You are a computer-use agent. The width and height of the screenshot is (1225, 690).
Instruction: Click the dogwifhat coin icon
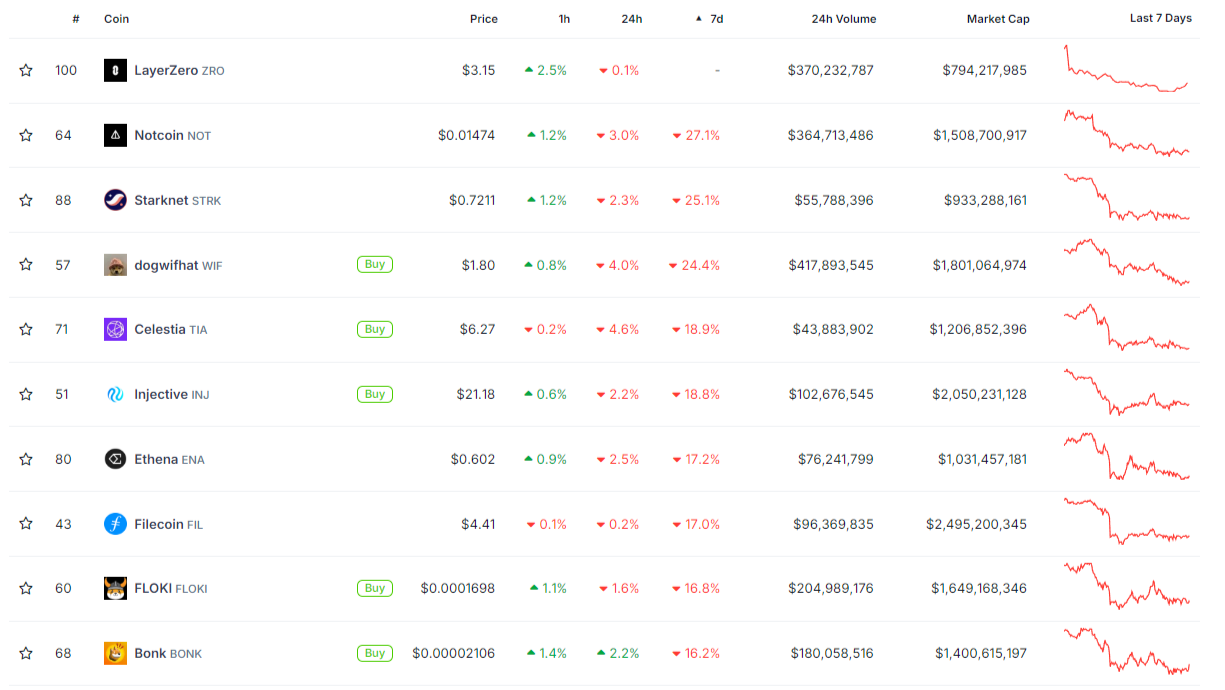coord(115,265)
